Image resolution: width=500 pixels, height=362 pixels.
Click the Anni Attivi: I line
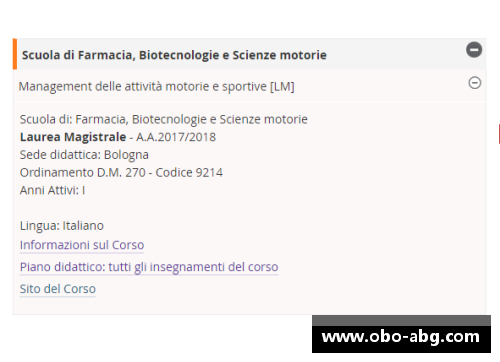coord(52,190)
